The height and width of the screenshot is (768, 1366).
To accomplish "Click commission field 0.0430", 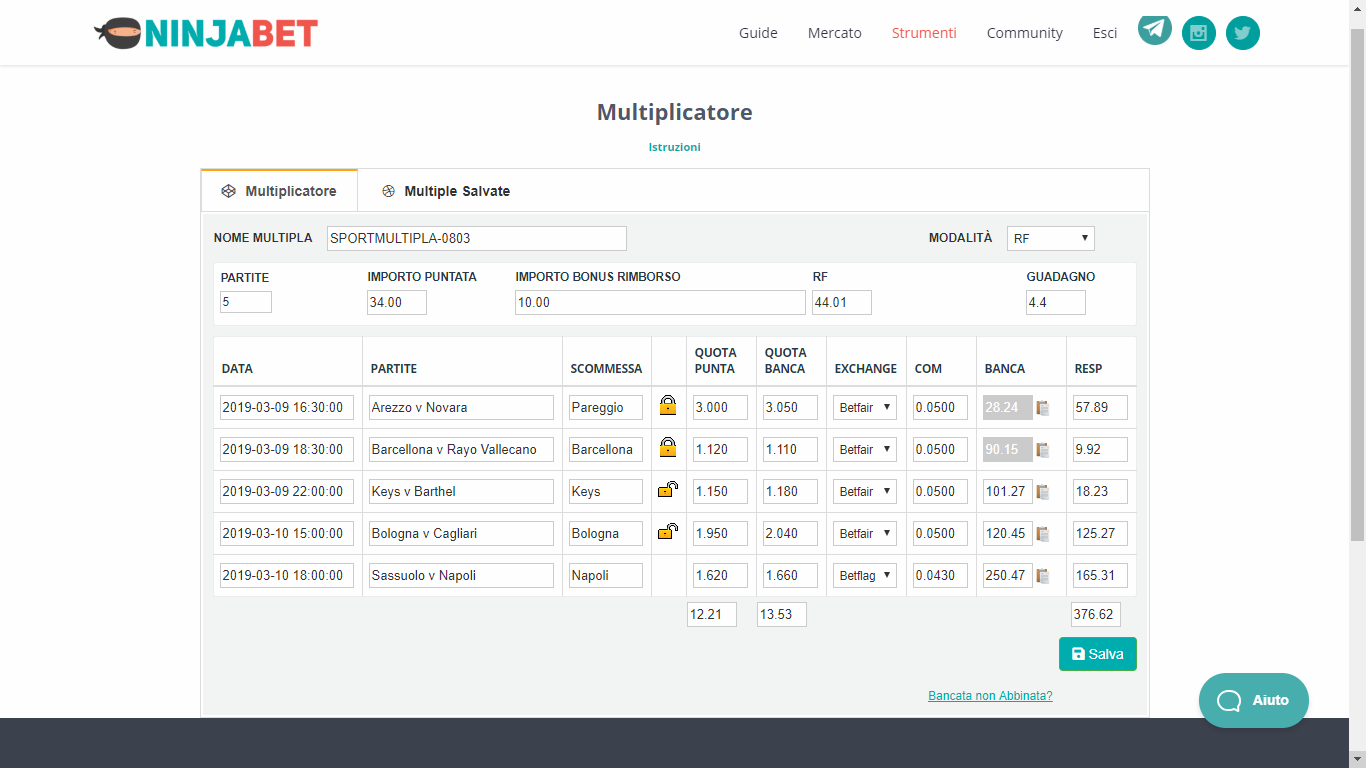I will 940,575.
